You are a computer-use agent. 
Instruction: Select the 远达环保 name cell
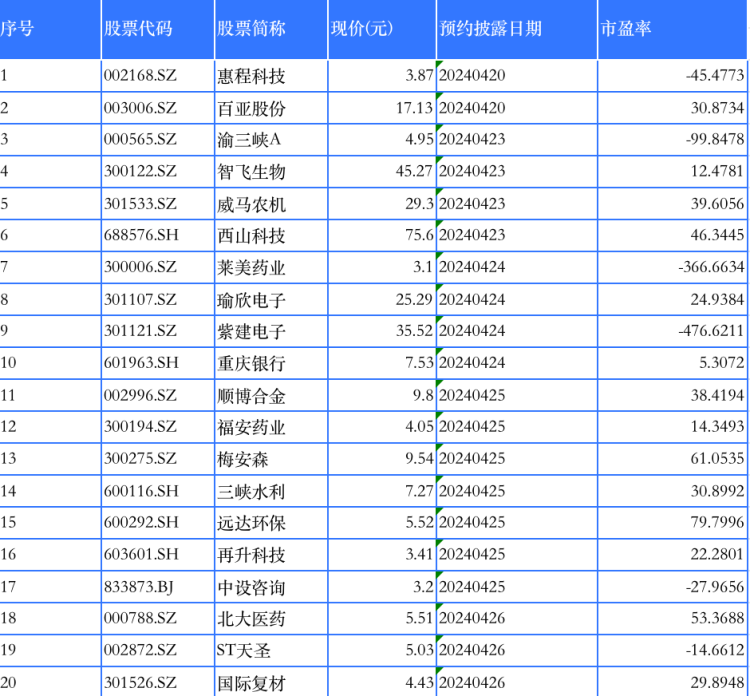tap(271, 523)
